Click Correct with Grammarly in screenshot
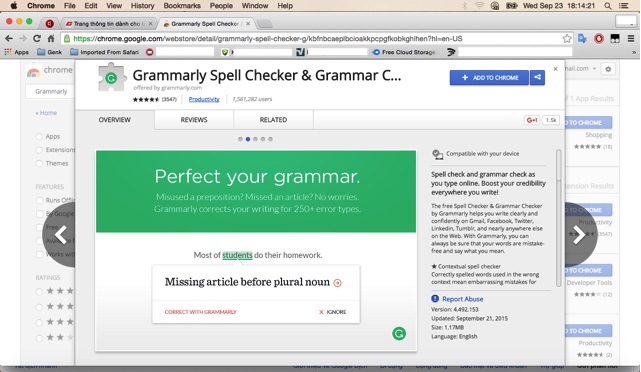Viewport: 641px width, 372px height. (x=200, y=312)
